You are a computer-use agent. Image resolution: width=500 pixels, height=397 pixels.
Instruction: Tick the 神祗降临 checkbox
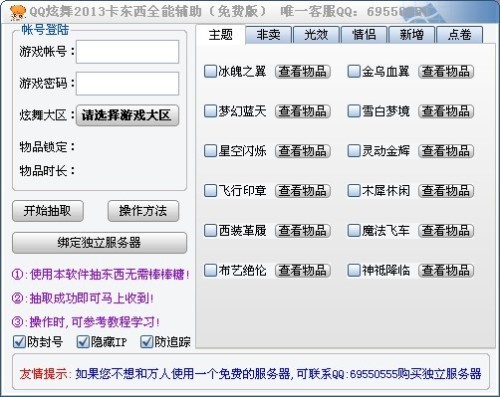(354, 270)
